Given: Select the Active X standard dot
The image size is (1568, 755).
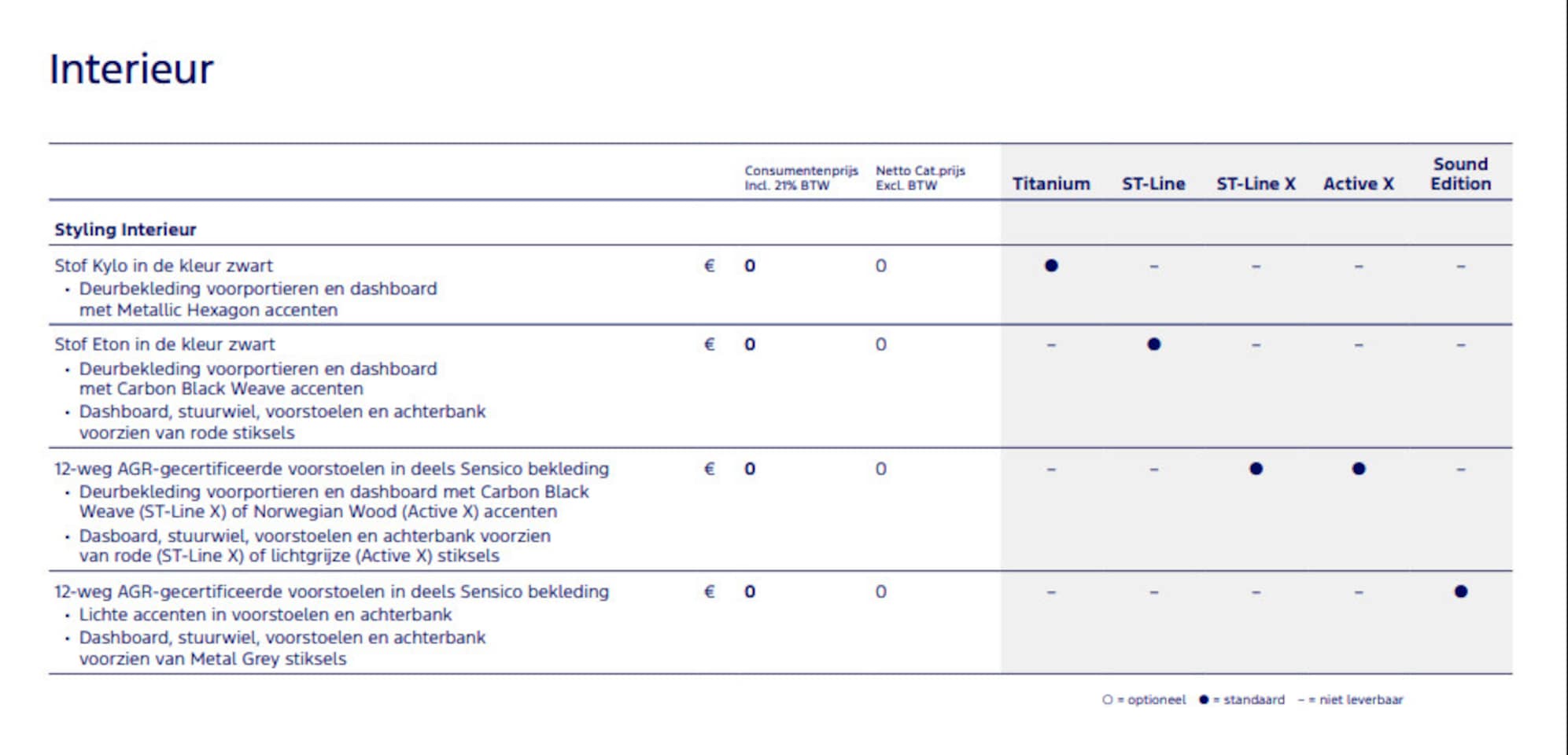Looking at the screenshot, I should (x=1359, y=469).
